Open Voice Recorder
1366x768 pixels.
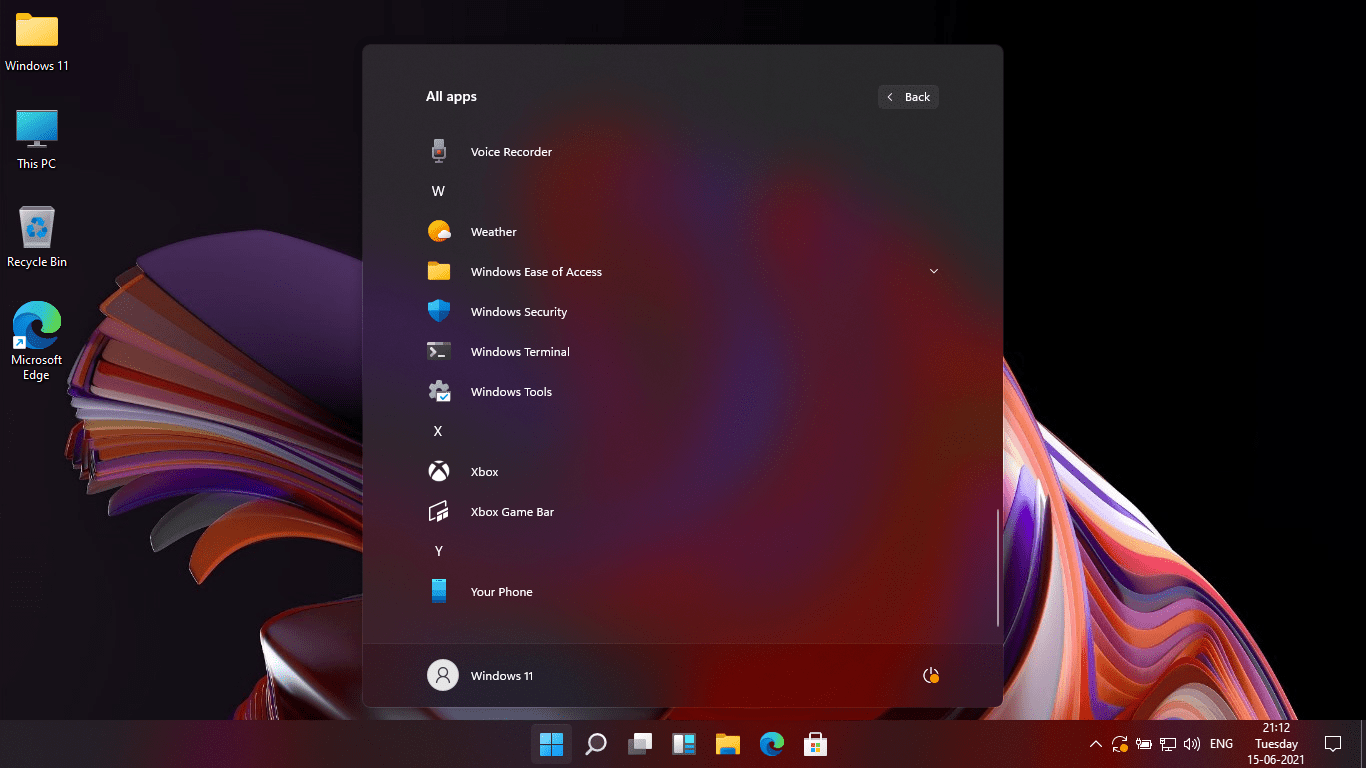(x=511, y=151)
